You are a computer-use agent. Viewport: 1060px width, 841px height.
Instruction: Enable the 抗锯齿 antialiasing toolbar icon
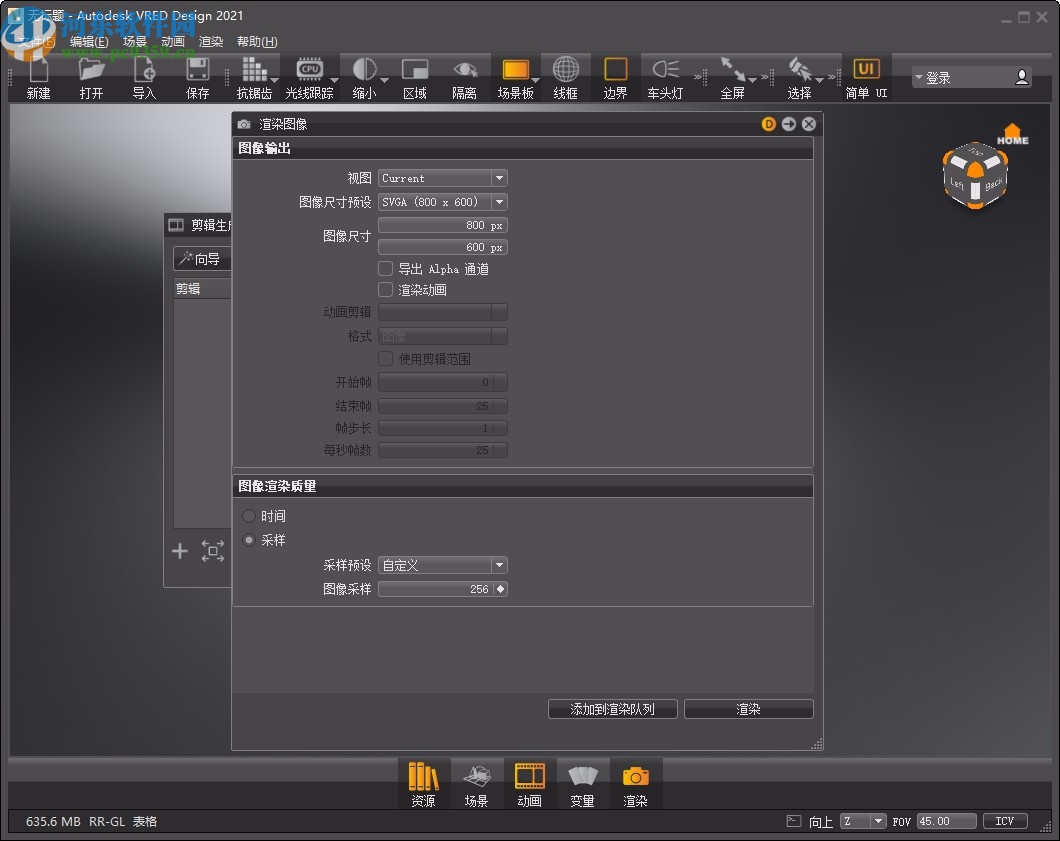pyautogui.click(x=255, y=70)
